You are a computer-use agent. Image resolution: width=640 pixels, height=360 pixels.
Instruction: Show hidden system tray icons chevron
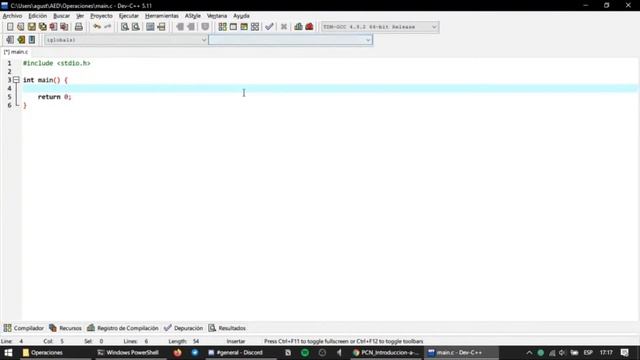[x=529, y=353]
